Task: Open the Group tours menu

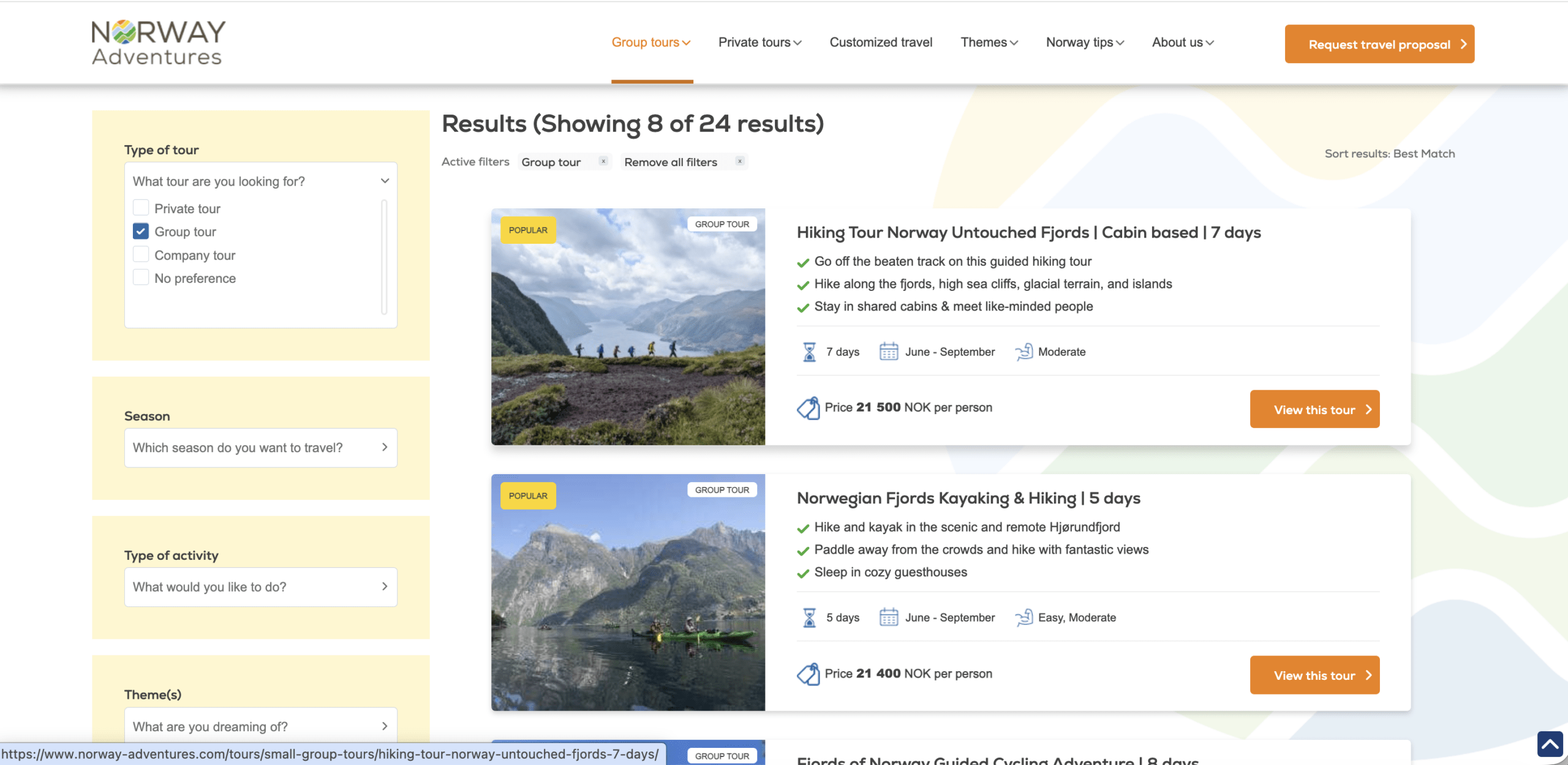Action: pyautogui.click(x=651, y=42)
